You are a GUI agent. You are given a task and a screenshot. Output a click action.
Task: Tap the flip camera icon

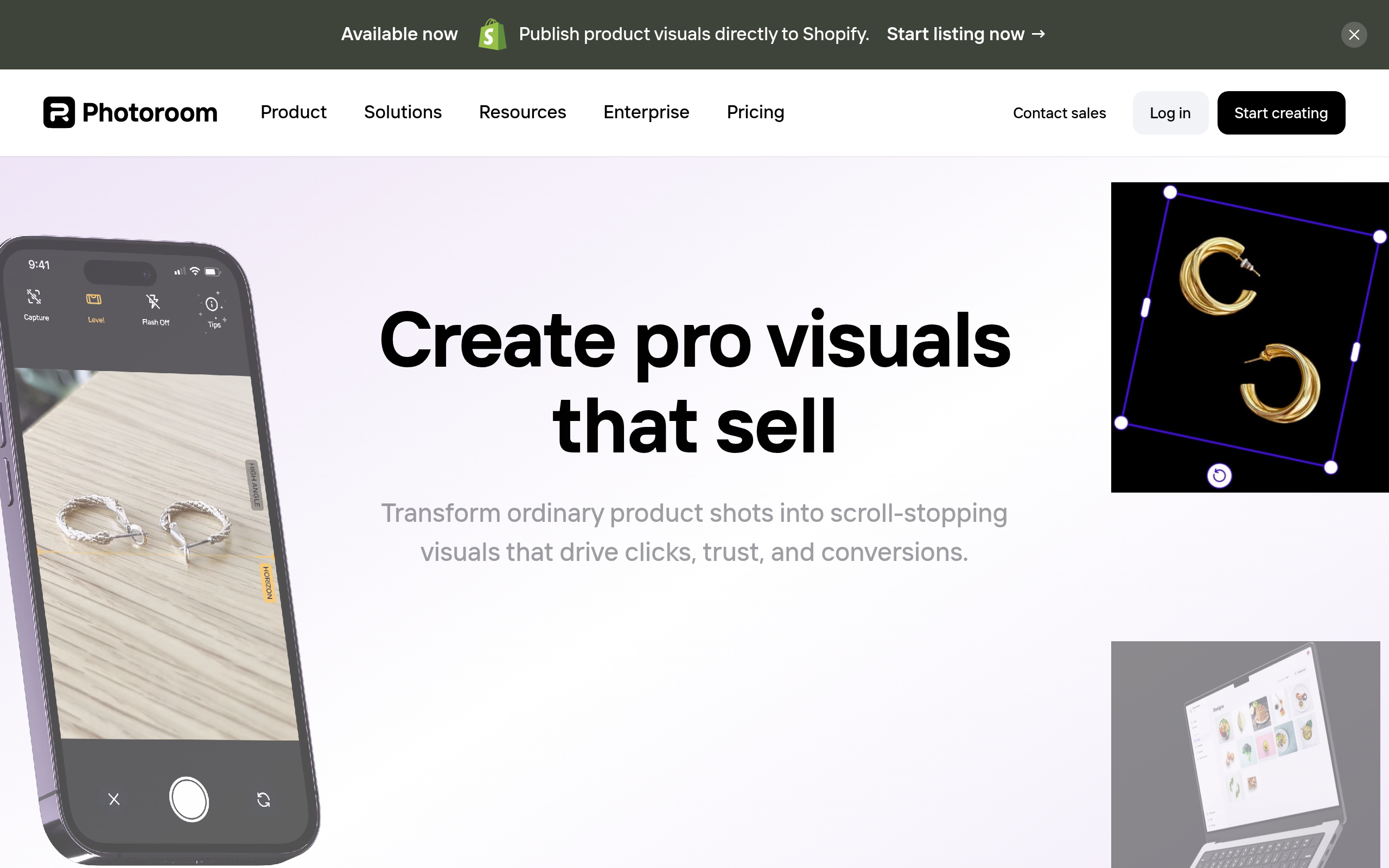(x=264, y=800)
